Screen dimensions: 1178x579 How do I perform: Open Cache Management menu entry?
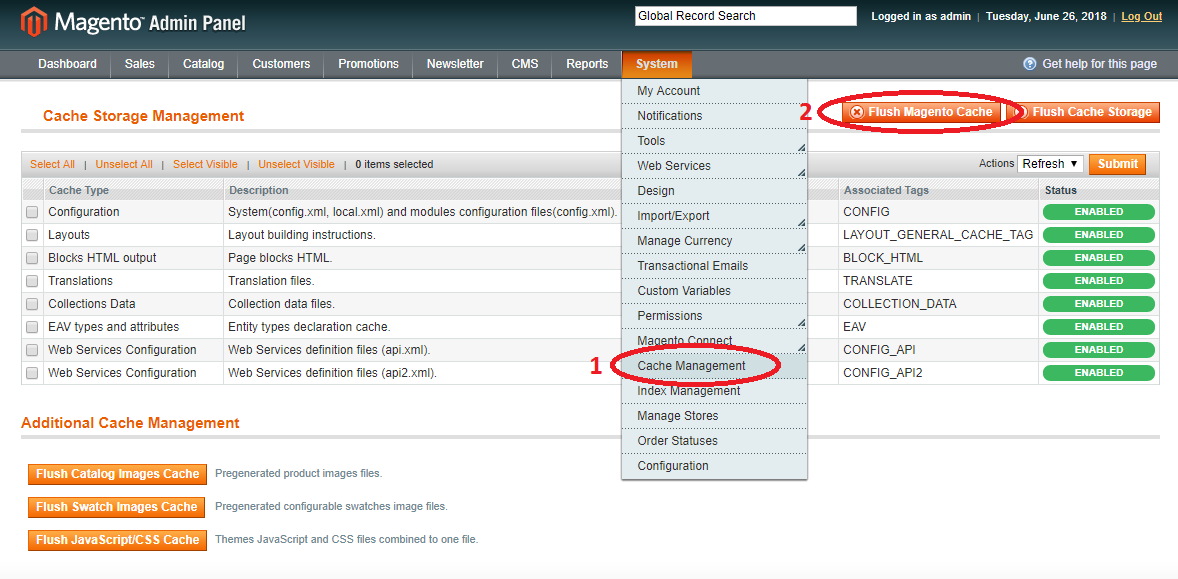point(691,366)
